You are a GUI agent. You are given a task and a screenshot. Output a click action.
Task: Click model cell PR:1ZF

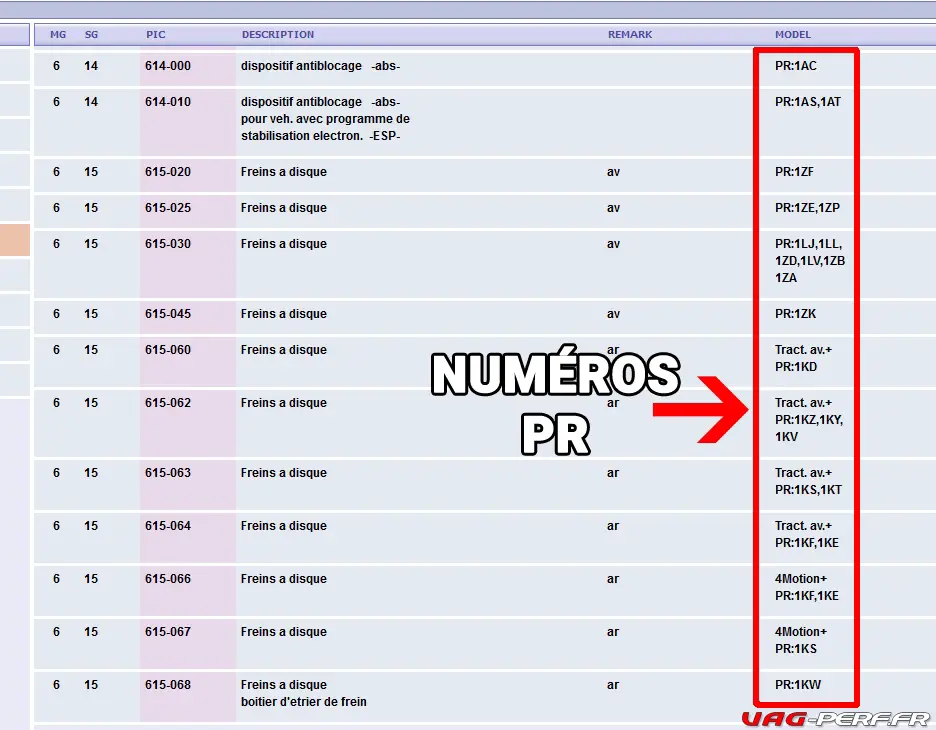(794, 172)
